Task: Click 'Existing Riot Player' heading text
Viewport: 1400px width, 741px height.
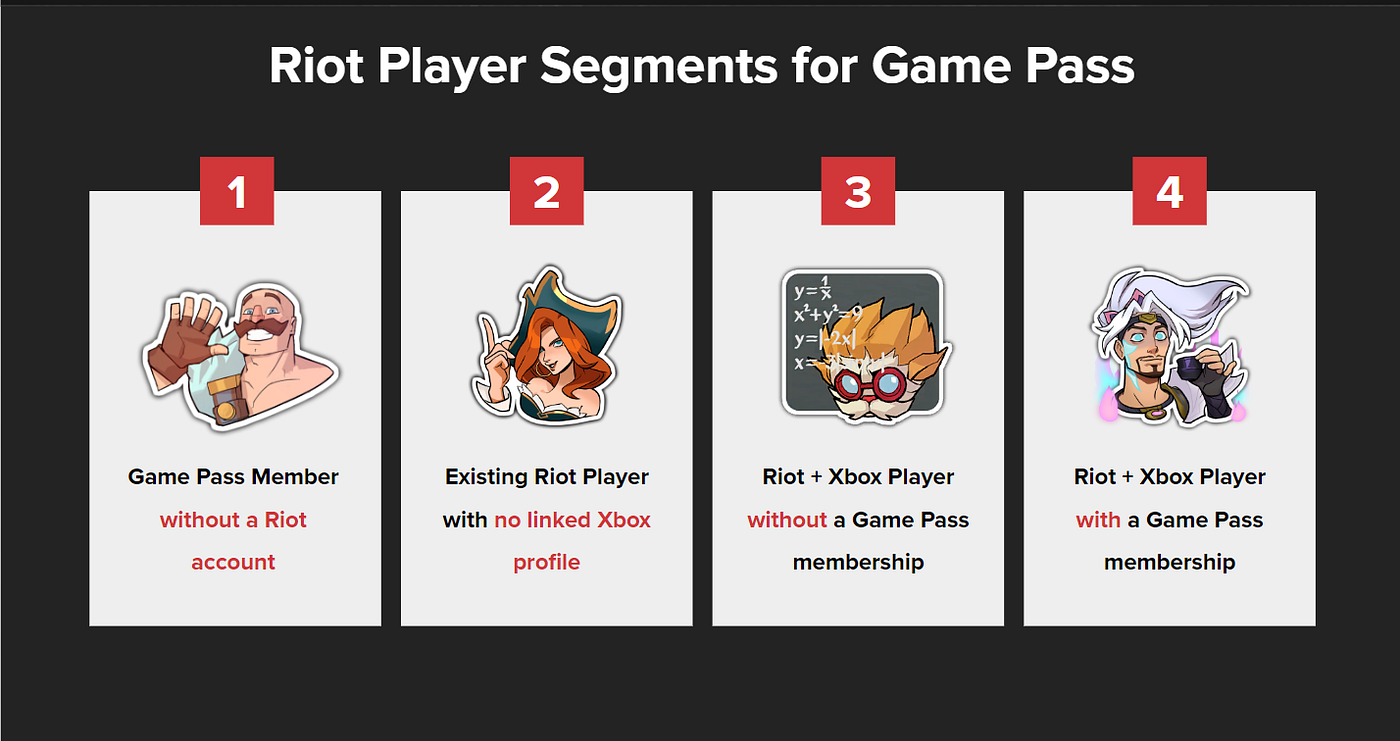Action: click(547, 477)
